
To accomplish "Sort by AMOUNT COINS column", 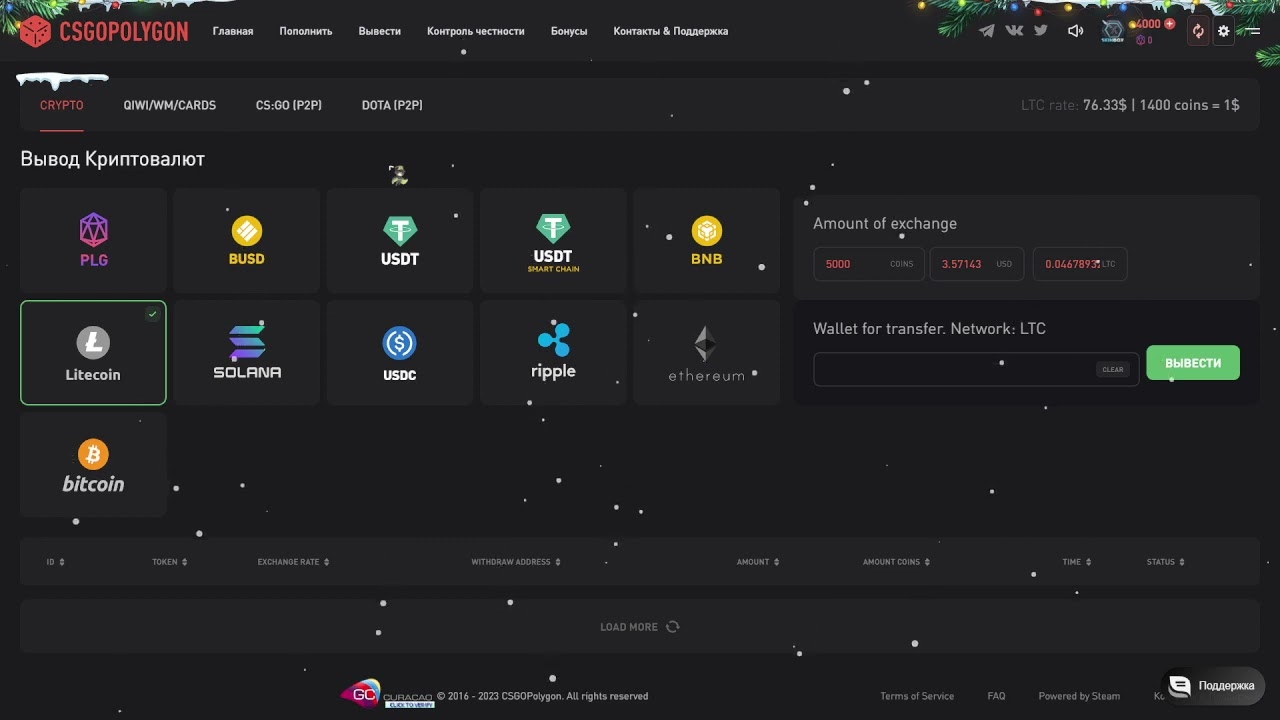I will [896, 562].
